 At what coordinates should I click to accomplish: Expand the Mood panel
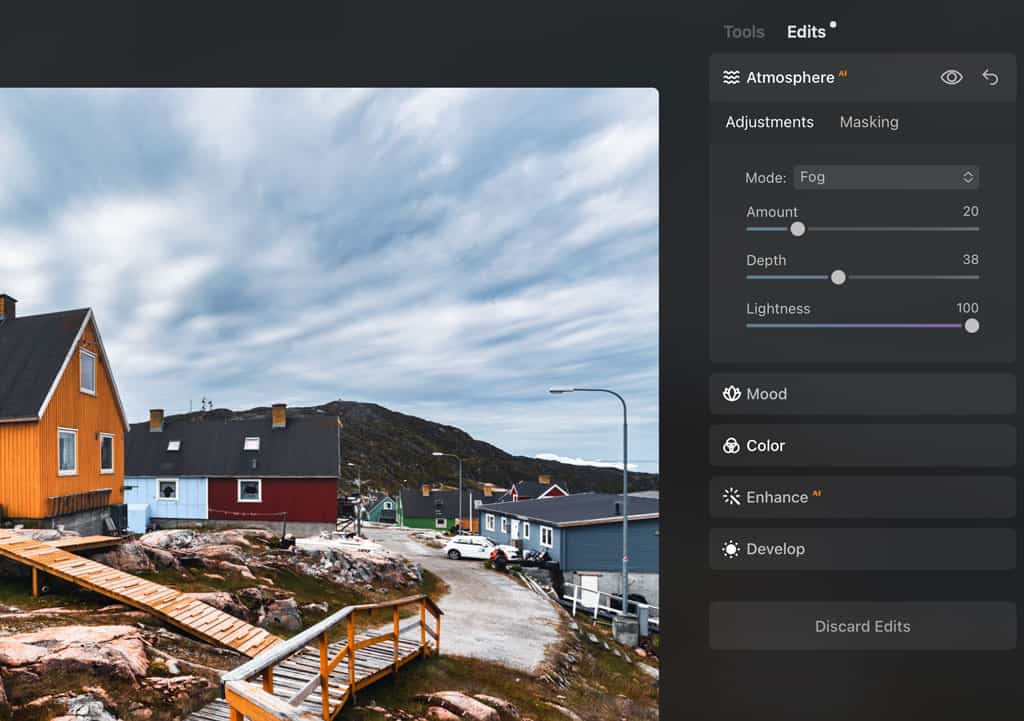pyautogui.click(x=861, y=393)
